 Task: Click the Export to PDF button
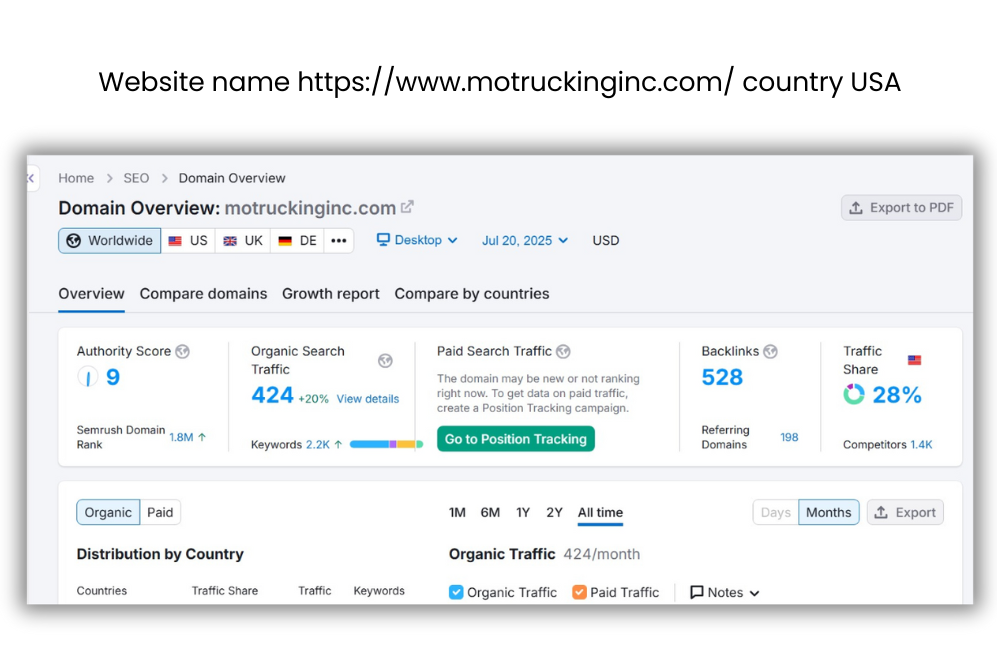901,208
